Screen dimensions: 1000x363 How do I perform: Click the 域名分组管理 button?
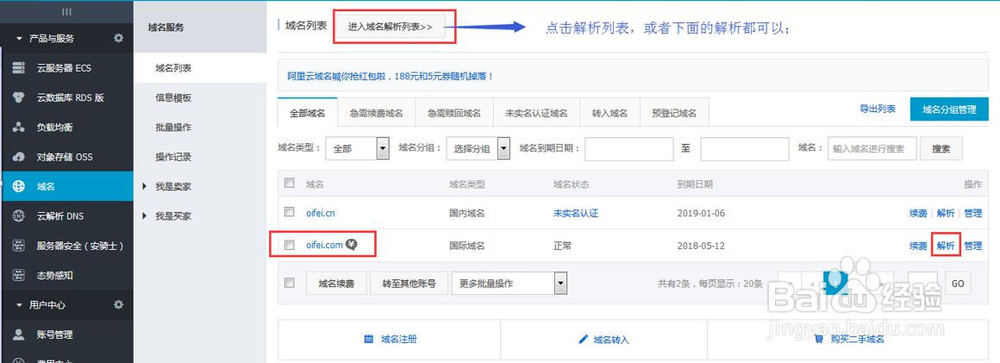pos(949,109)
